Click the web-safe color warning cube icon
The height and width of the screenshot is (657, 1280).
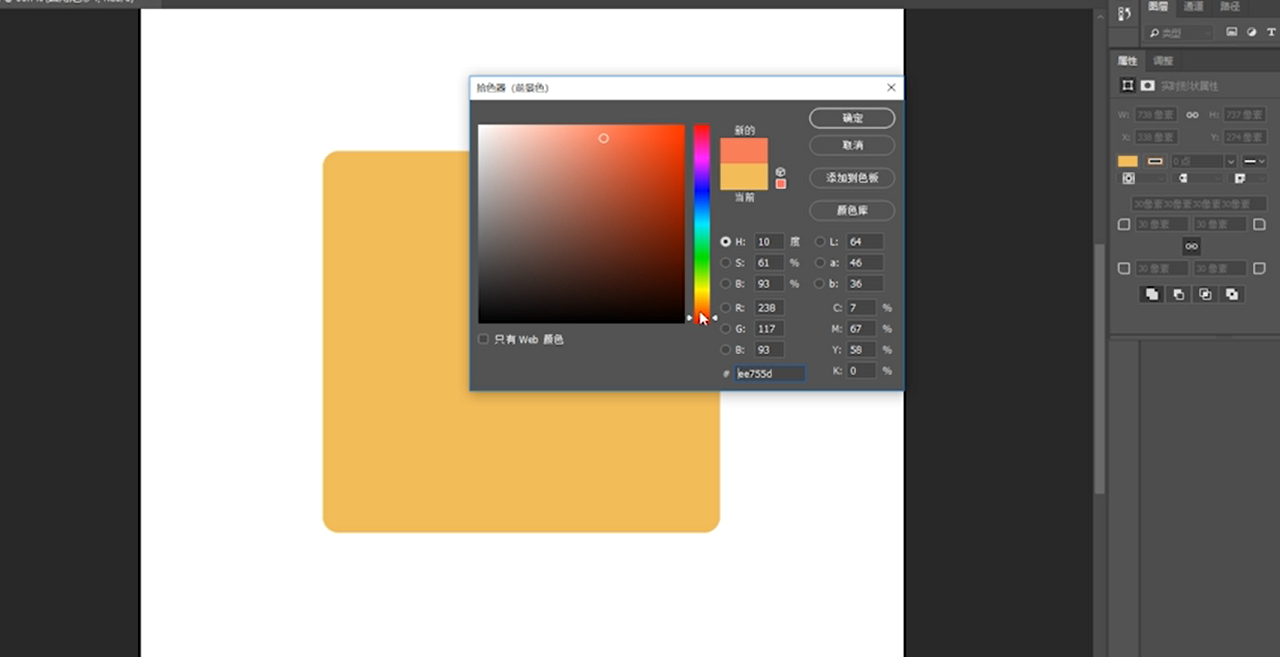[x=781, y=172]
